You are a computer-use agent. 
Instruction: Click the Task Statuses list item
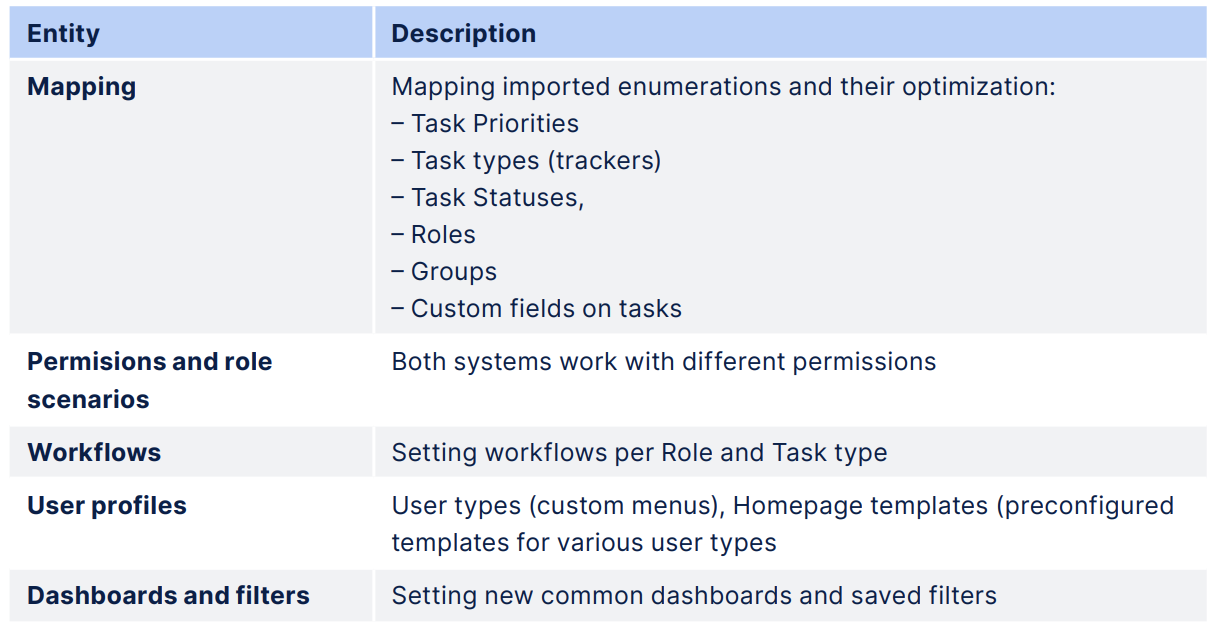tap(497, 198)
